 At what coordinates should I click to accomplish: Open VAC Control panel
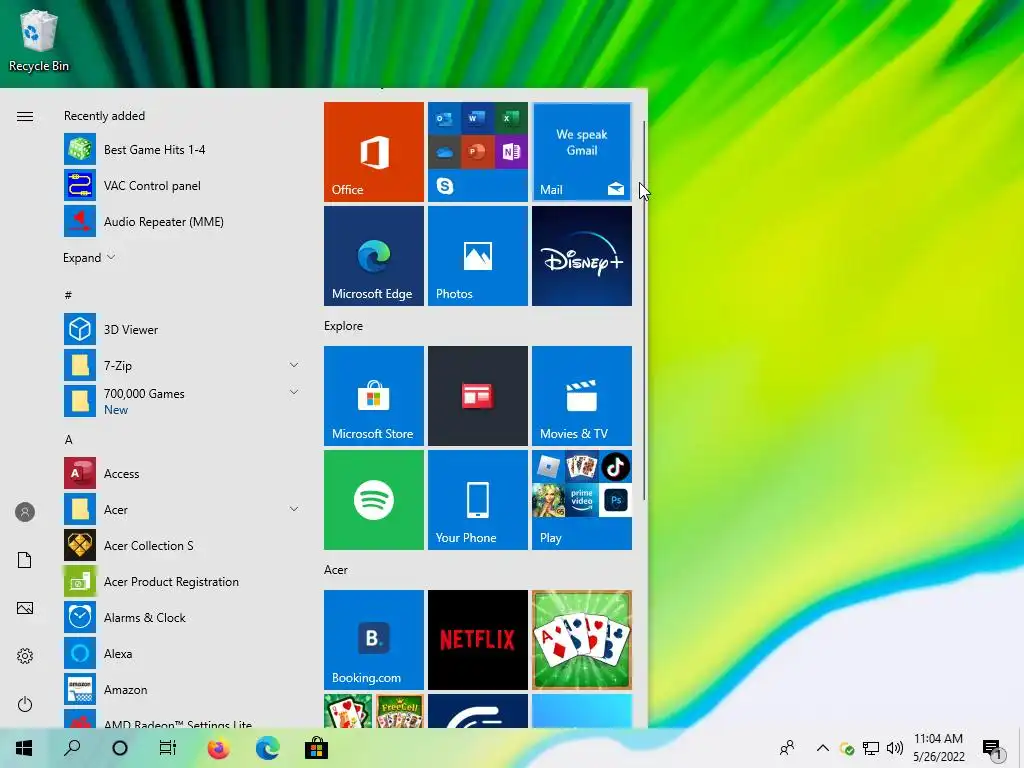[183, 185]
